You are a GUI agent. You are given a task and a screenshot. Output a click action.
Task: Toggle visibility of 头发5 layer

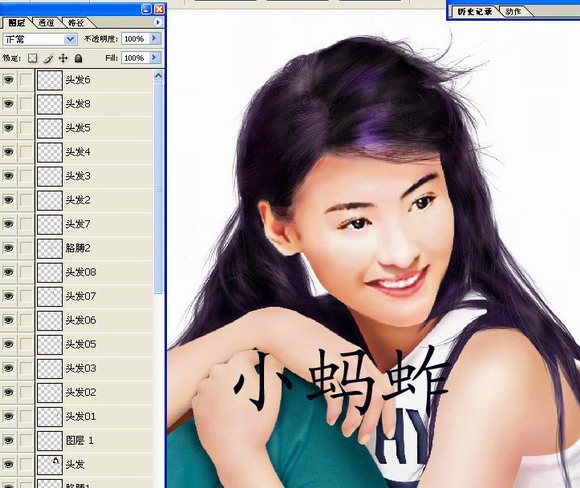[9, 128]
